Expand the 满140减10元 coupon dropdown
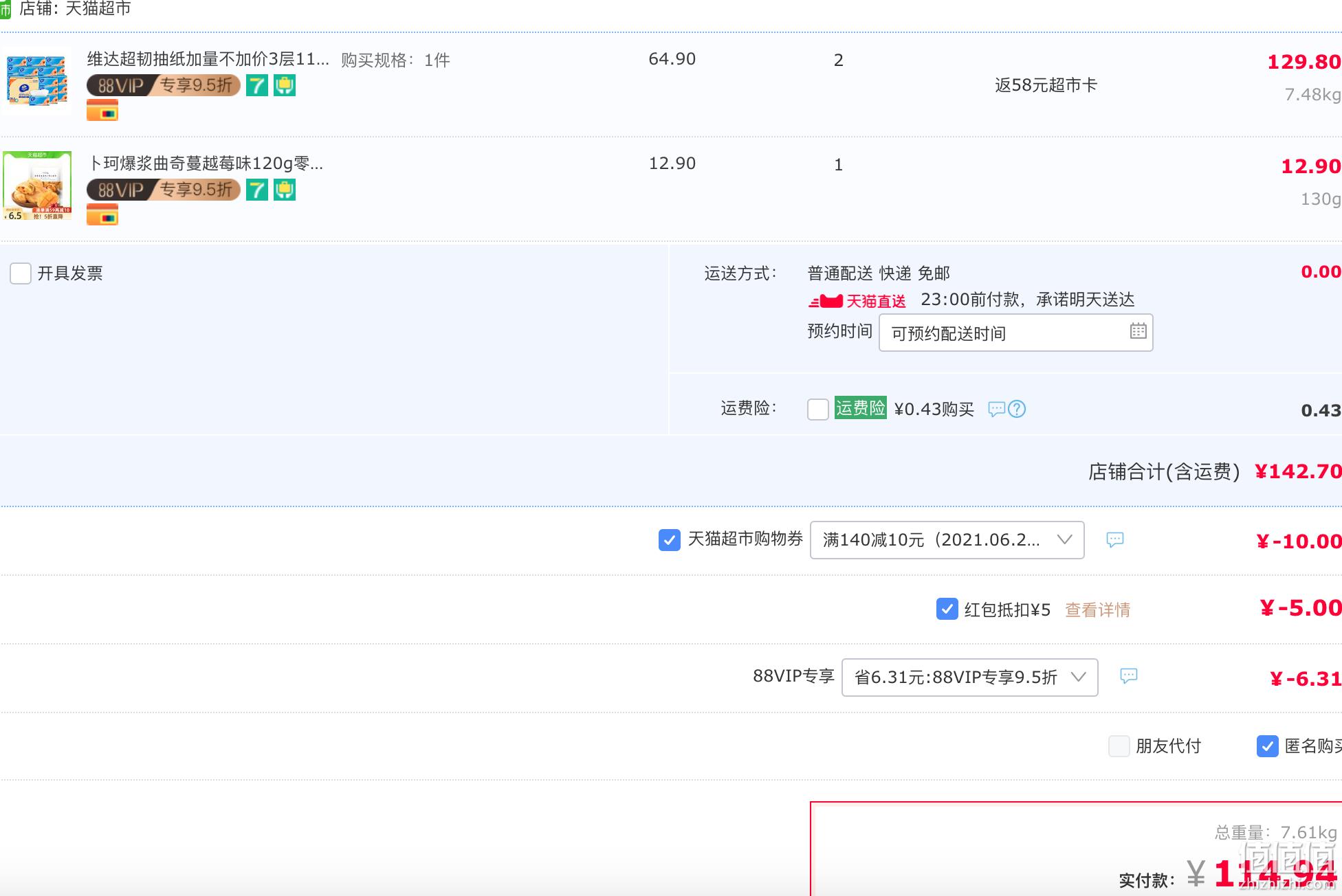 point(947,540)
